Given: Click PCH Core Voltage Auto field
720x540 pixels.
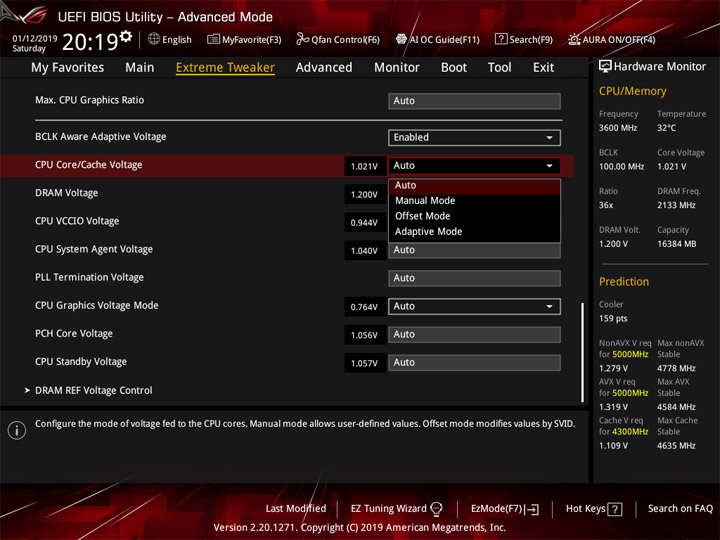Looking at the screenshot, I should [x=474, y=335].
